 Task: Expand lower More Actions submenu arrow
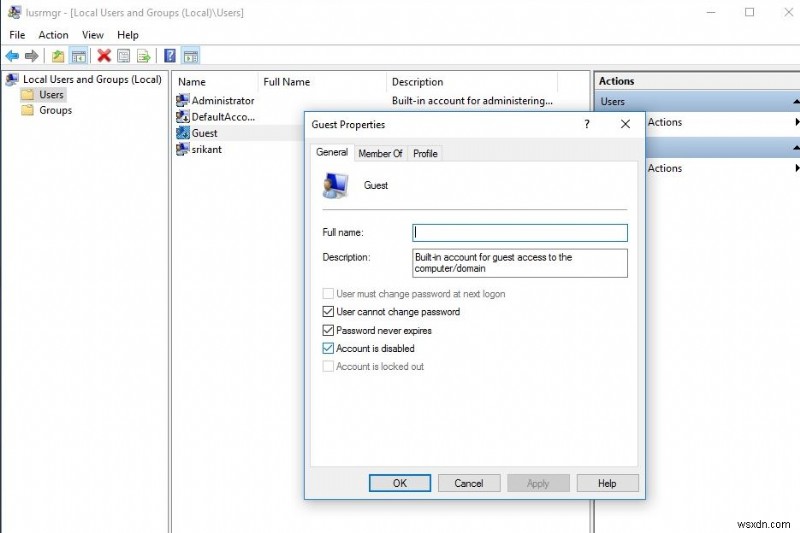click(x=797, y=168)
